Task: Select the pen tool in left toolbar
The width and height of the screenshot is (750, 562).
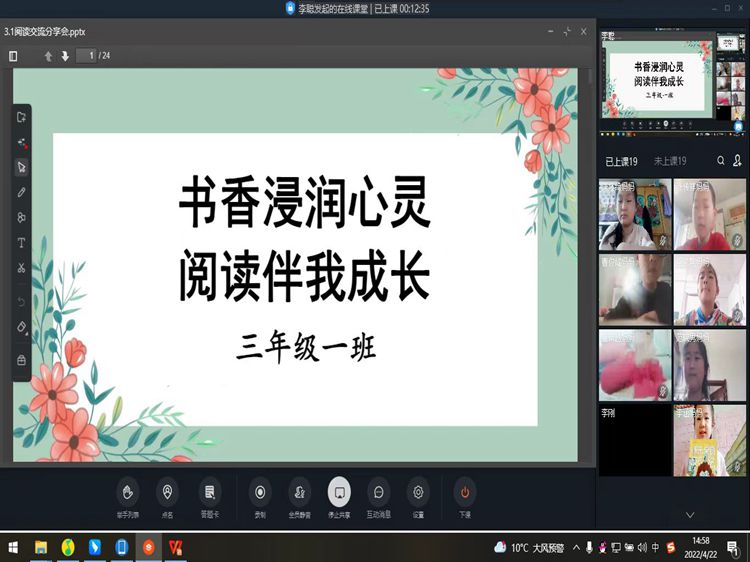Action: coord(21,192)
